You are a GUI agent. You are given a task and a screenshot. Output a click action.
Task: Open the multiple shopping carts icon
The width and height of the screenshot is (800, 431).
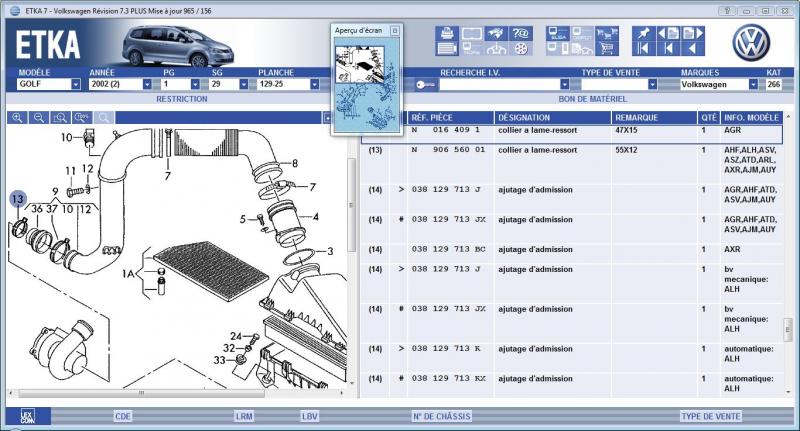(607, 34)
